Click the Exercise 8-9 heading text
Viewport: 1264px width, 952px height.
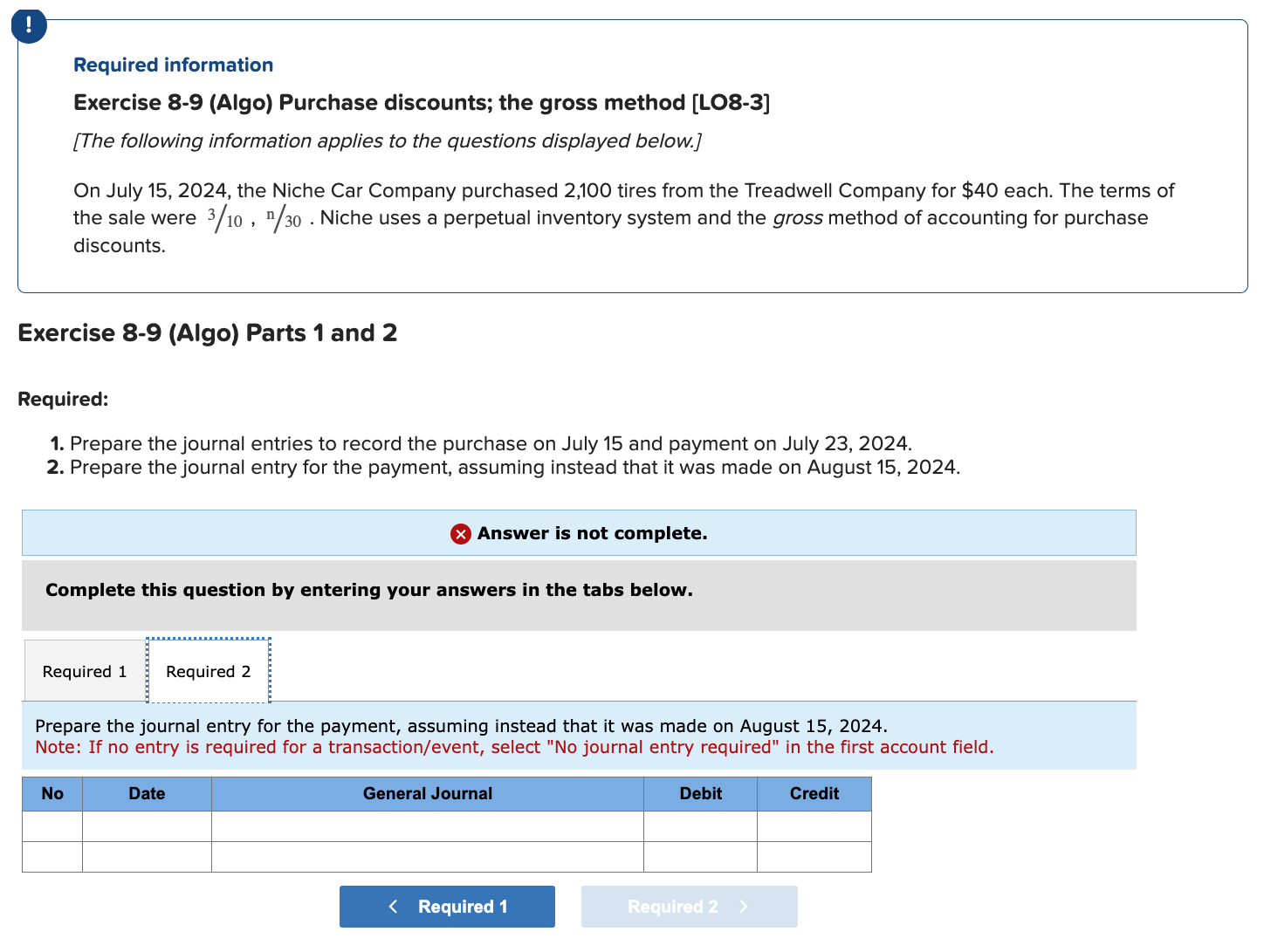click(421, 102)
